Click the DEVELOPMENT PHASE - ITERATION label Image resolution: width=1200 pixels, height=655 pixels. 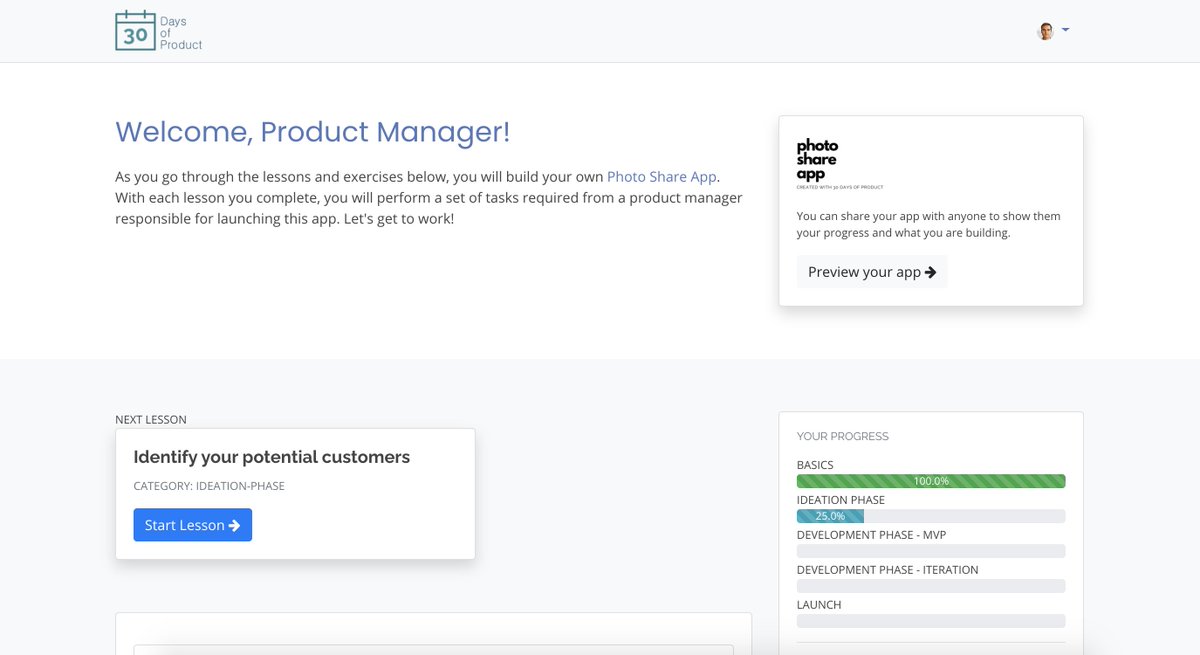pyautogui.click(x=888, y=570)
